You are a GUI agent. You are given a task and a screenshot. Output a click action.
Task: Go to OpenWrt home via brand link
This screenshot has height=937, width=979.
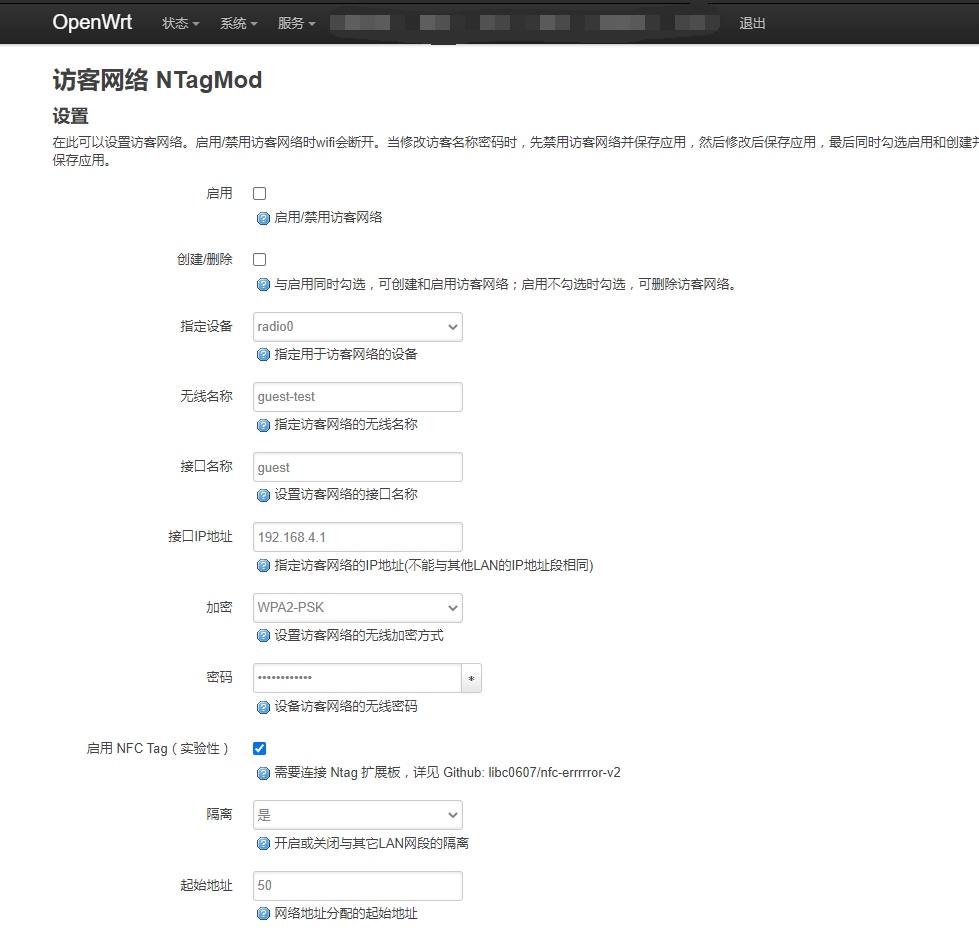[x=92, y=22]
